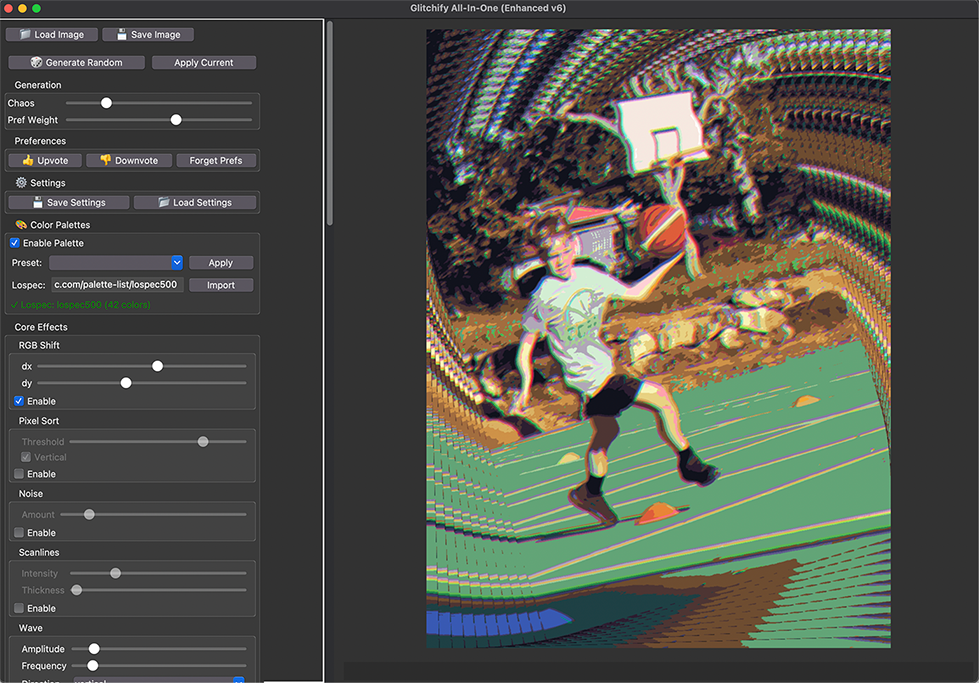Click the Pixel Sort Threshold slider
The height and width of the screenshot is (683, 979).
click(x=203, y=441)
